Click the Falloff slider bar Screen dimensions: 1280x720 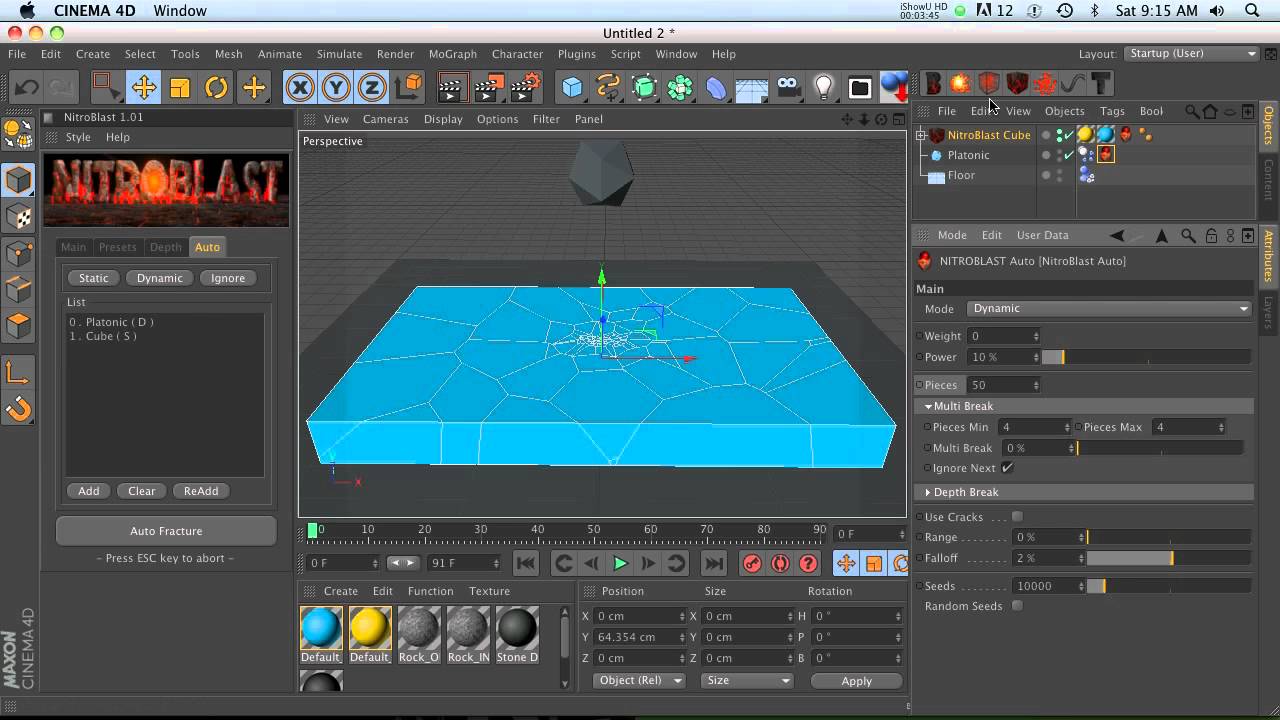tap(1168, 558)
